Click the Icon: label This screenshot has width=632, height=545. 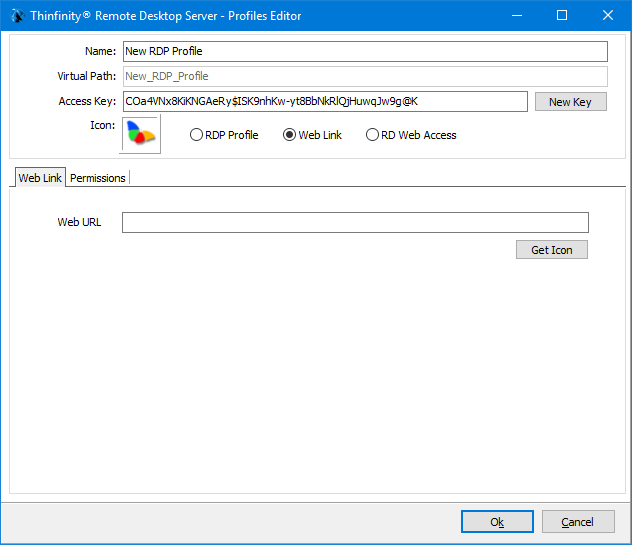[x=102, y=125]
